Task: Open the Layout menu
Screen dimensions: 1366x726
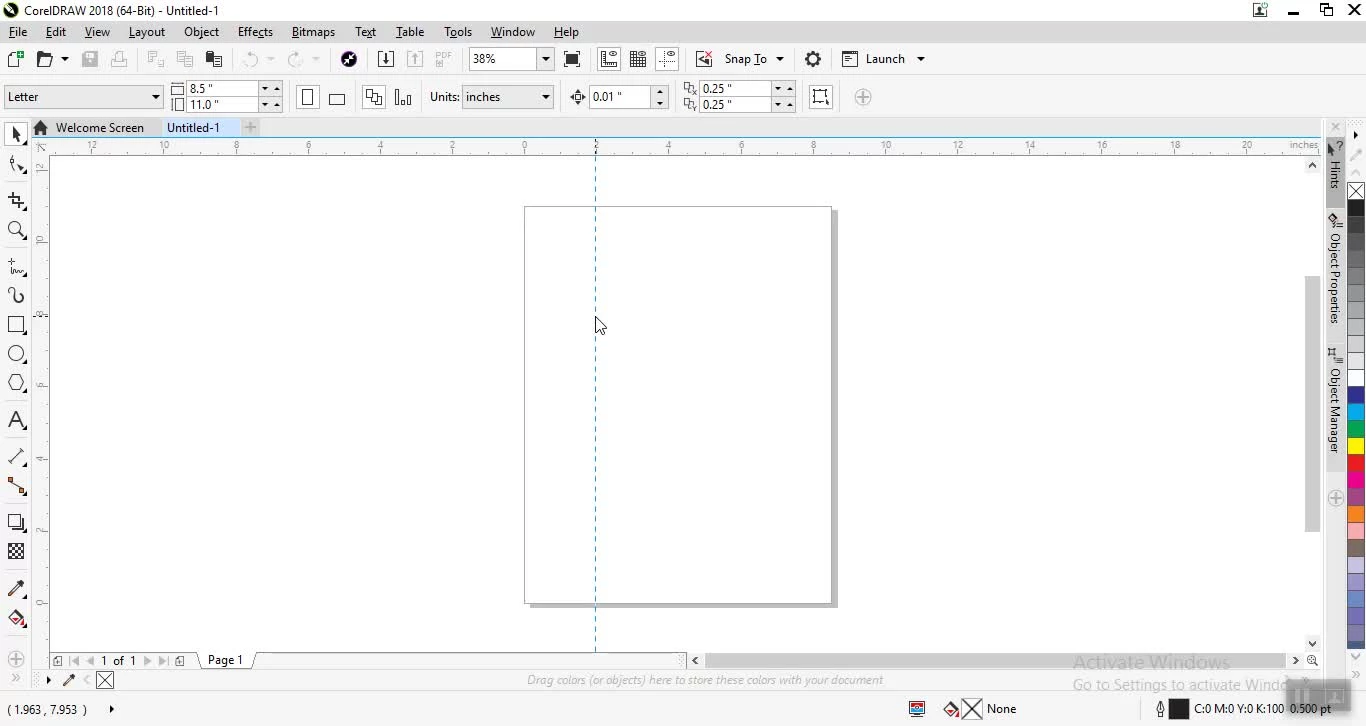Action: click(x=147, y=32)
